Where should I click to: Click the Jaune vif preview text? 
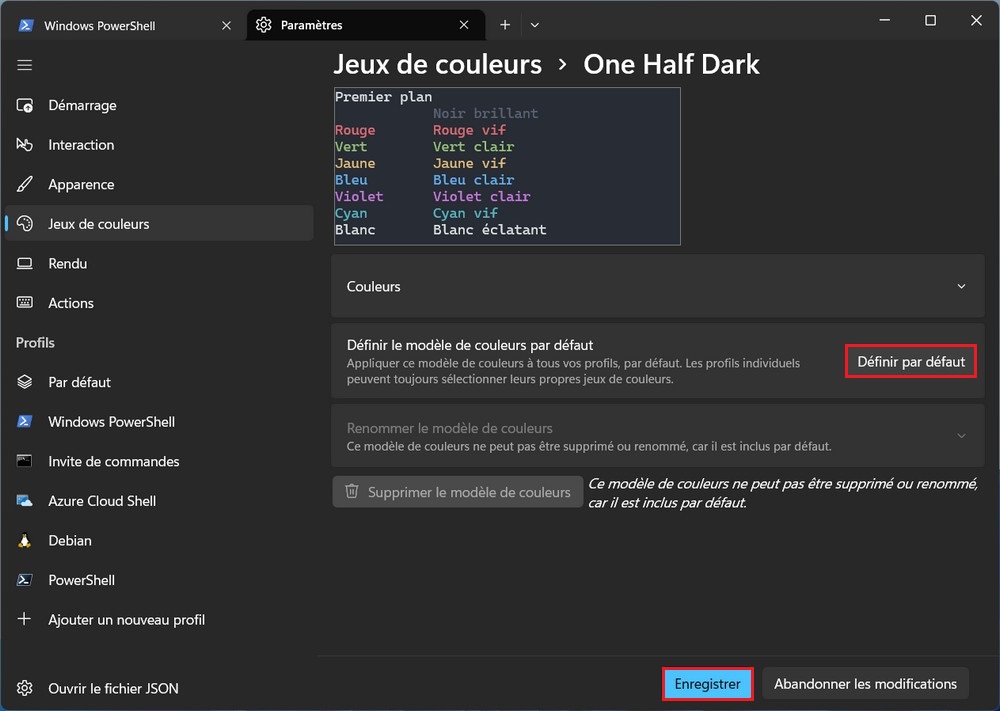coord(469,163)
